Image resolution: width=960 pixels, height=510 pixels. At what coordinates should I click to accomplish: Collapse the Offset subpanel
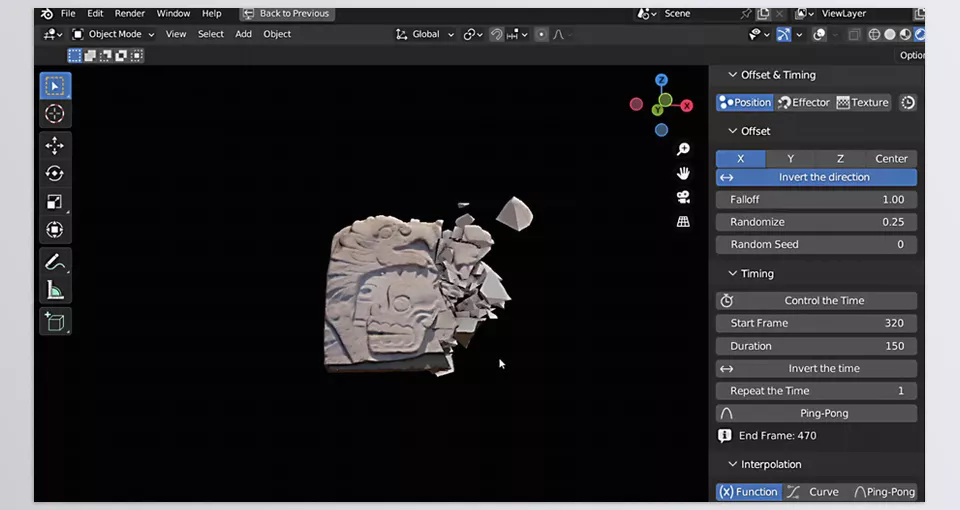pyautogui.click(x=732, y=131)
